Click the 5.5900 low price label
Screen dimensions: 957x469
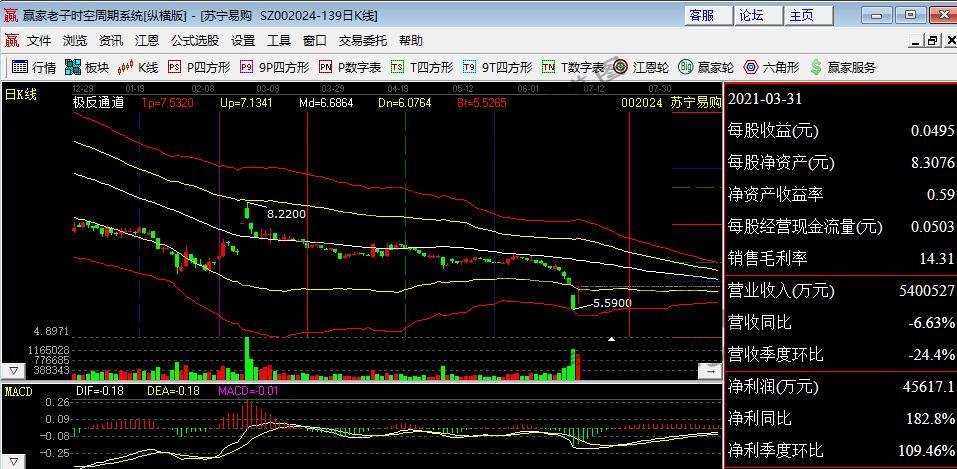click(x=612, y=303)
